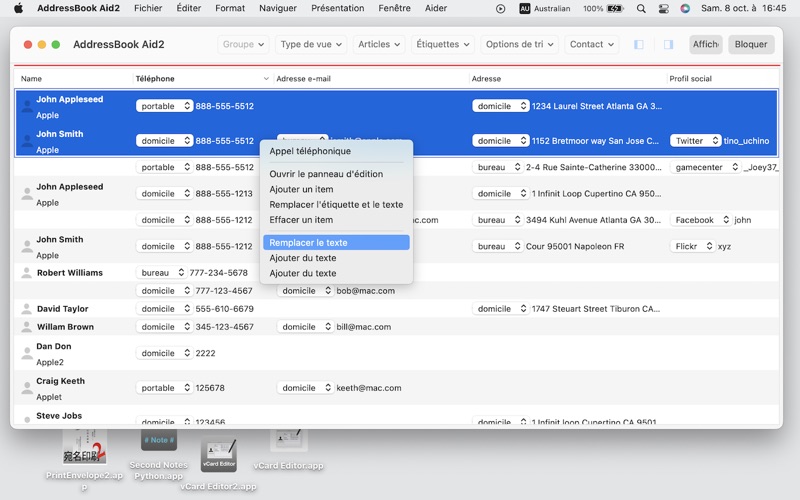The height and width of the screenshot is (500, 800).
Task: Choose Ajouter un item in context menu
Action: [x=336, y=189]
